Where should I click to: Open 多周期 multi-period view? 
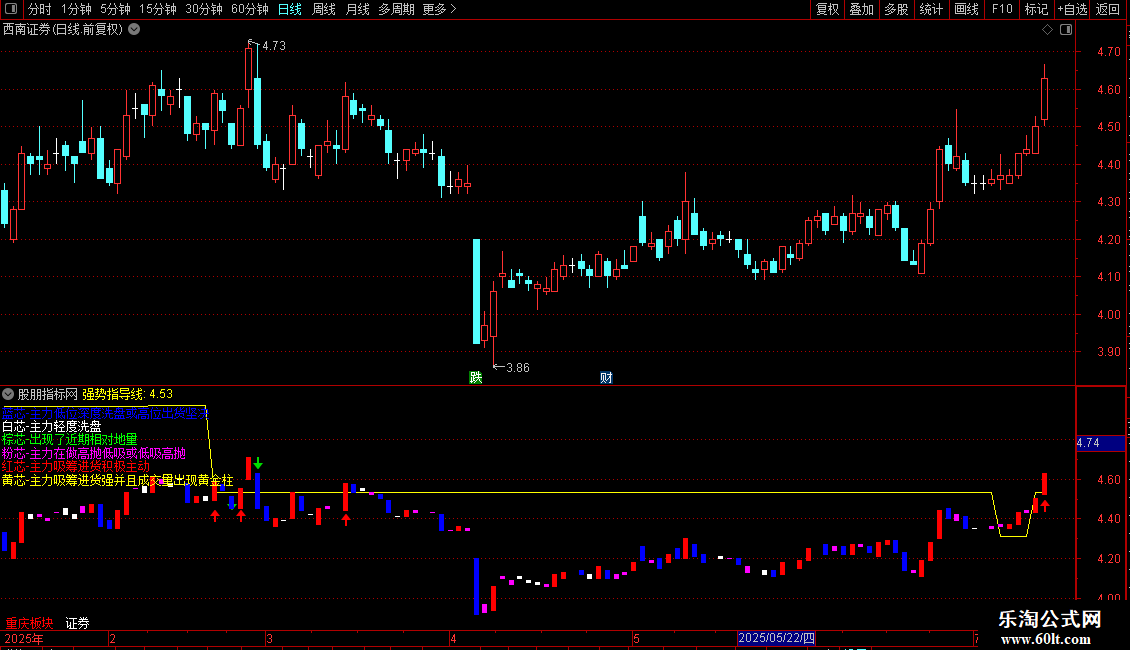(396, 9)
